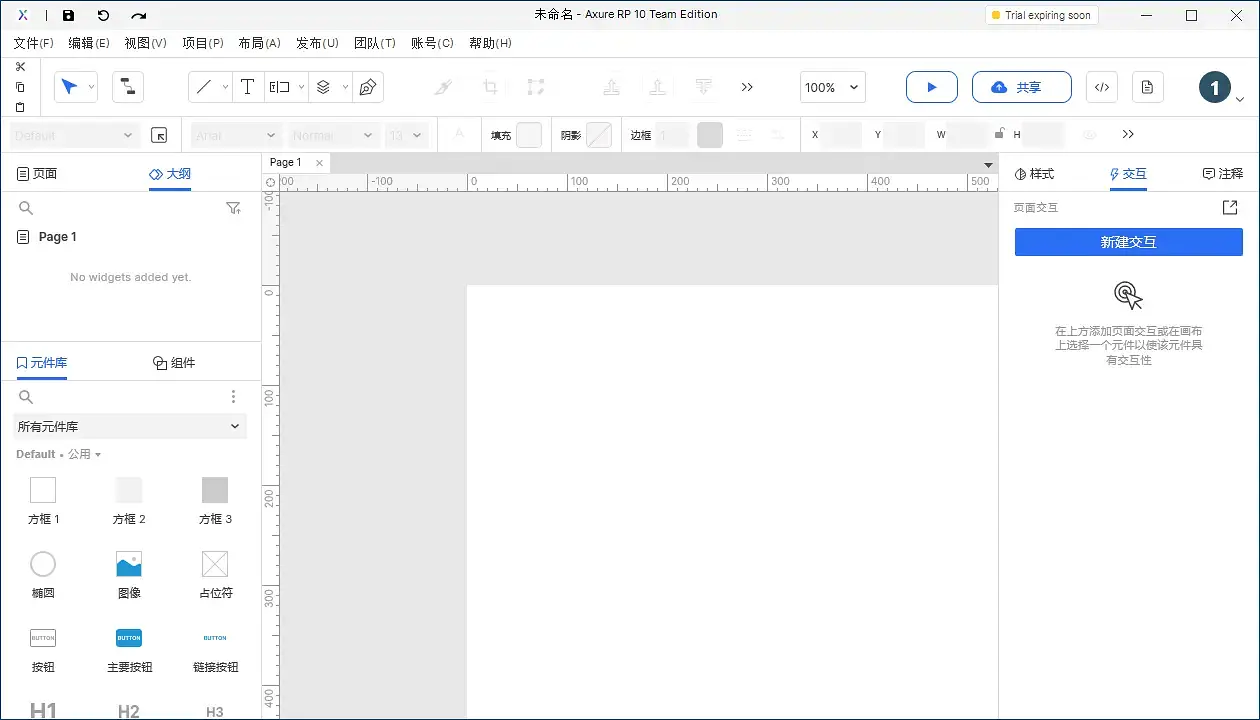Open the 布局(A) menu
The width and height of the screenshot is (1260, 720).
coord(259,43)
